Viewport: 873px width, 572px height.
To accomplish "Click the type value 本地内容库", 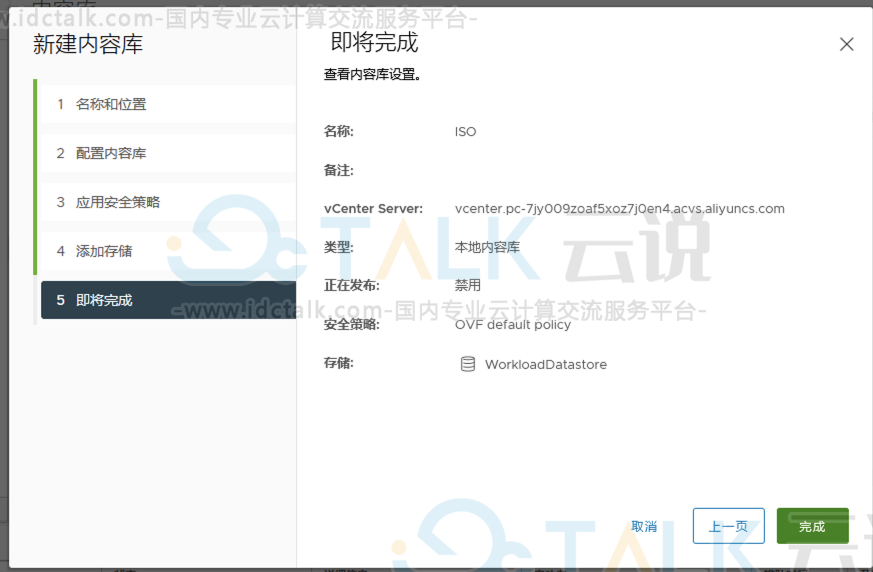I will (x=487, y=247).
